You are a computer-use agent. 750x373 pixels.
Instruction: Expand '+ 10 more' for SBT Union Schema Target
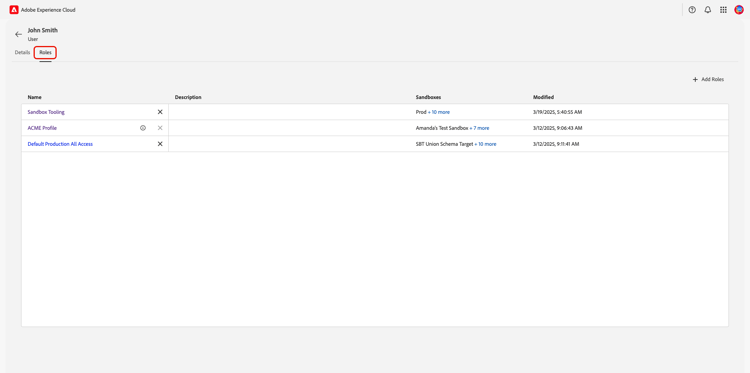pyautogui.click(x=485, y=144)
